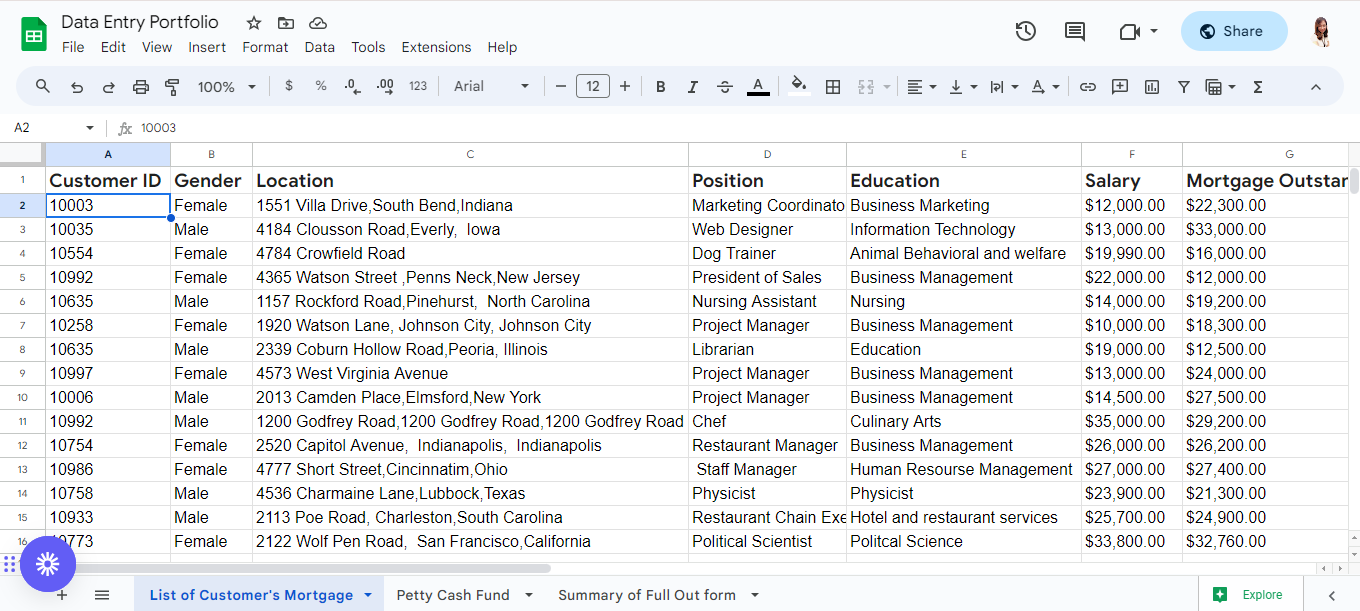
Task: Open the Google Sheets home icon
Action: 34,34
